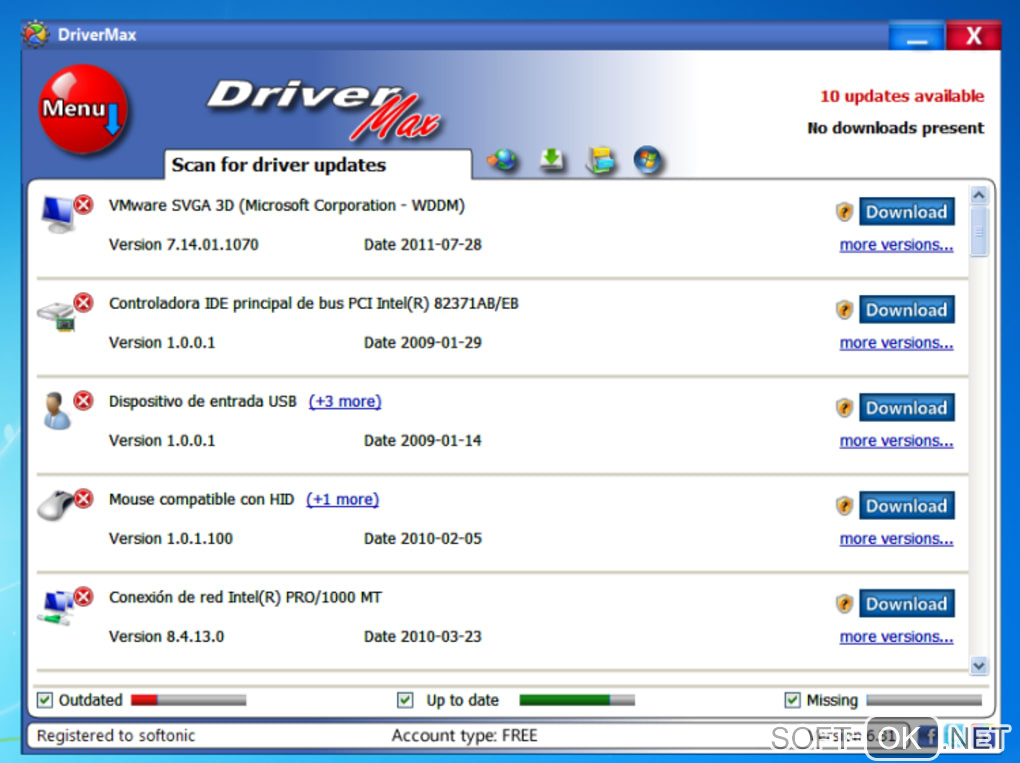The height and width of the screenshot is (763, 1020).
Task: Click Date 2010-02-05 text
Action: point(423,539)
